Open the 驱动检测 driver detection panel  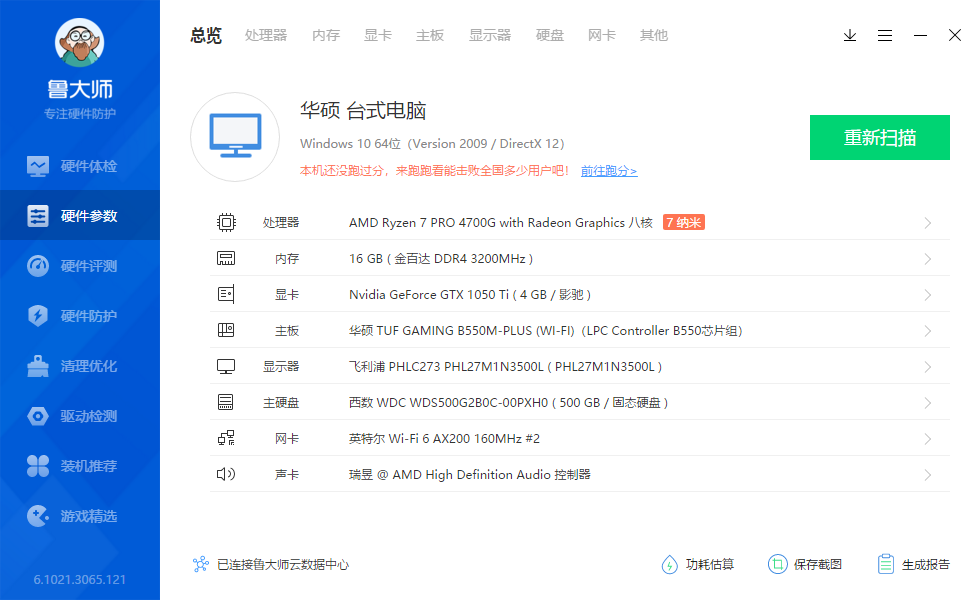tap(80, 415)
